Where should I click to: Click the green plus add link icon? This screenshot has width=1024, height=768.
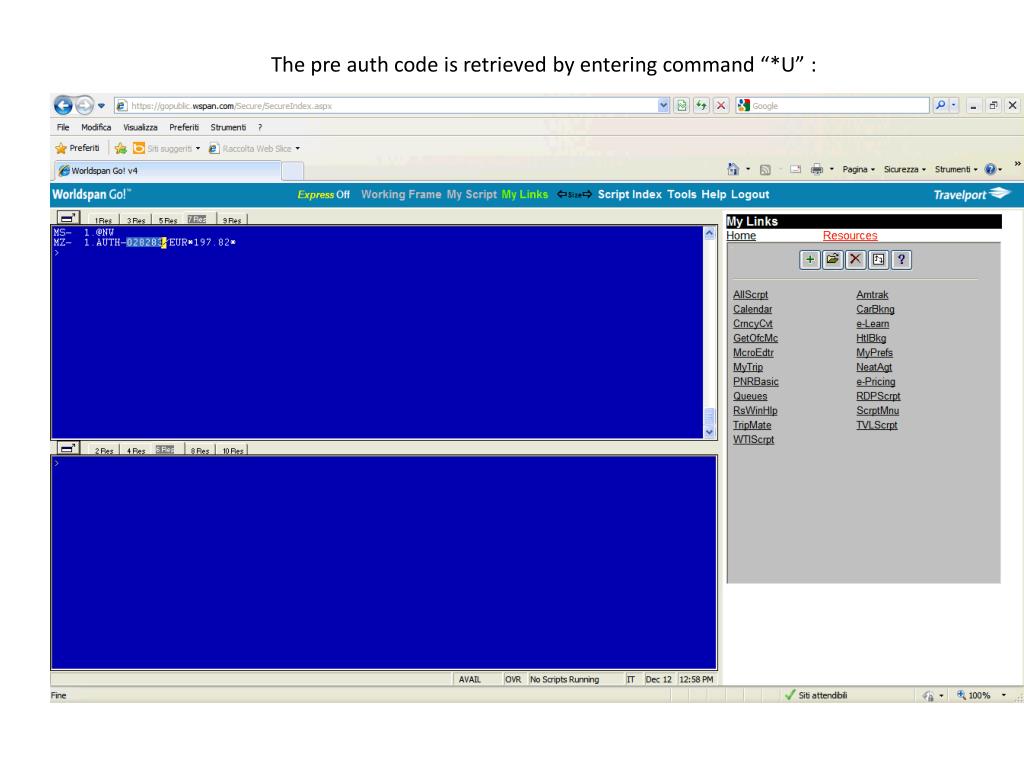point(810,260)
